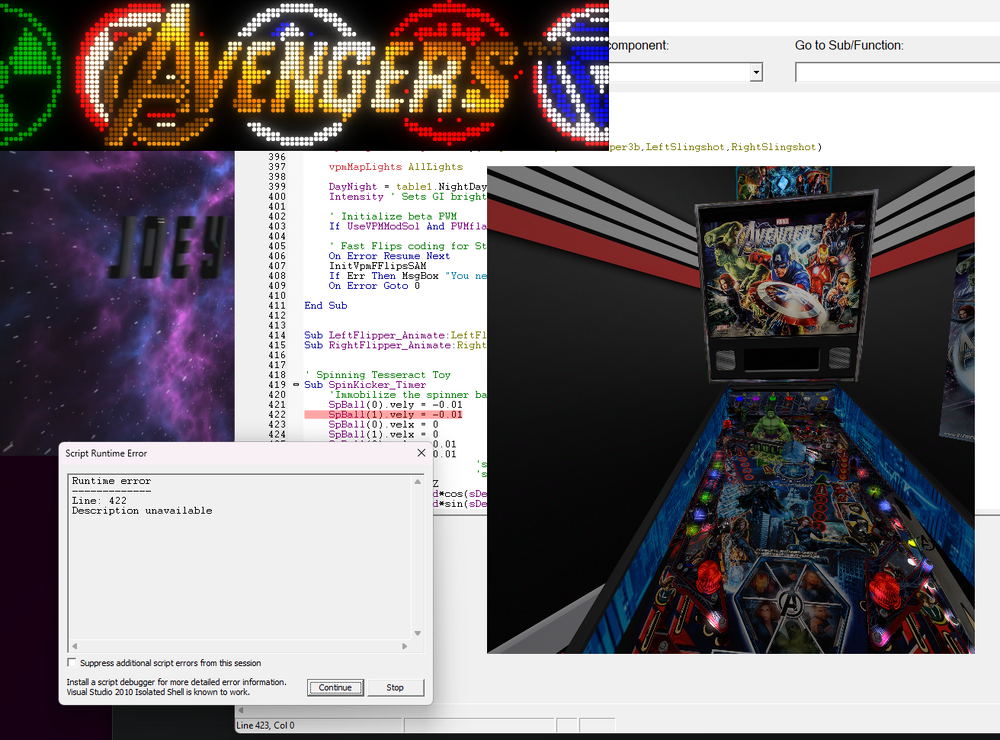The image size is (1000, 740).
Task: Click 'End Sub' on line 411
Action: point(326,306)
